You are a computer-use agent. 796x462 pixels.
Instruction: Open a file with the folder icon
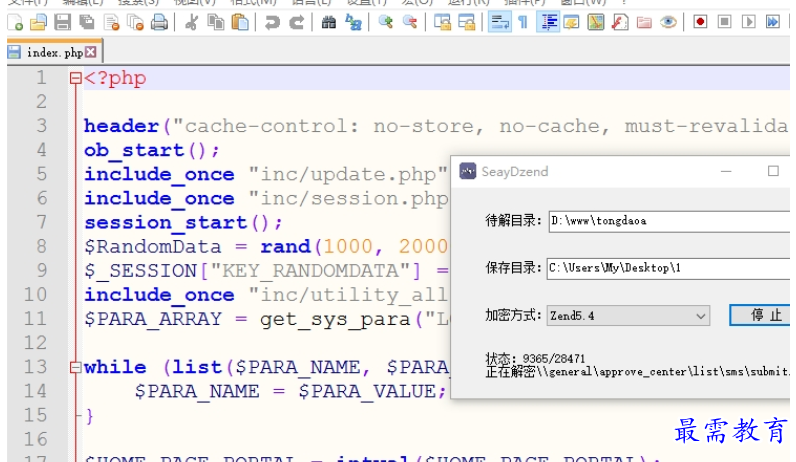pos(38,21)
